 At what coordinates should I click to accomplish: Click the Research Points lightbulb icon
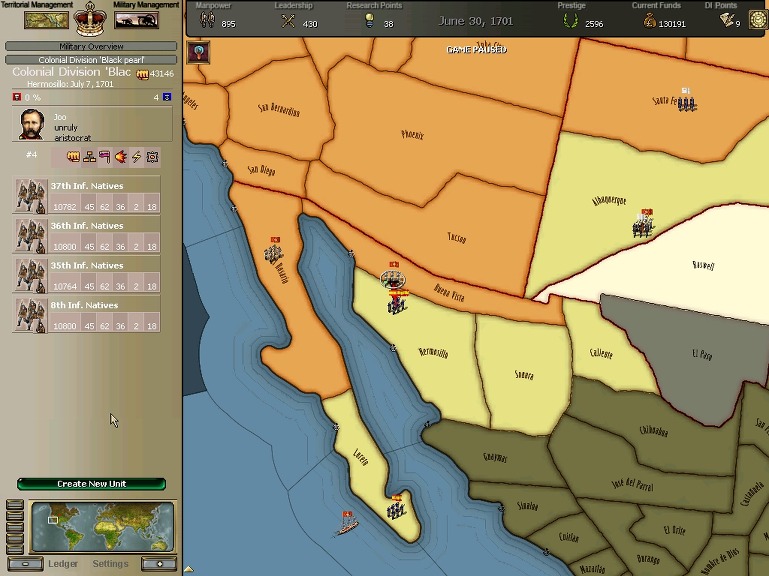point(369,21)
